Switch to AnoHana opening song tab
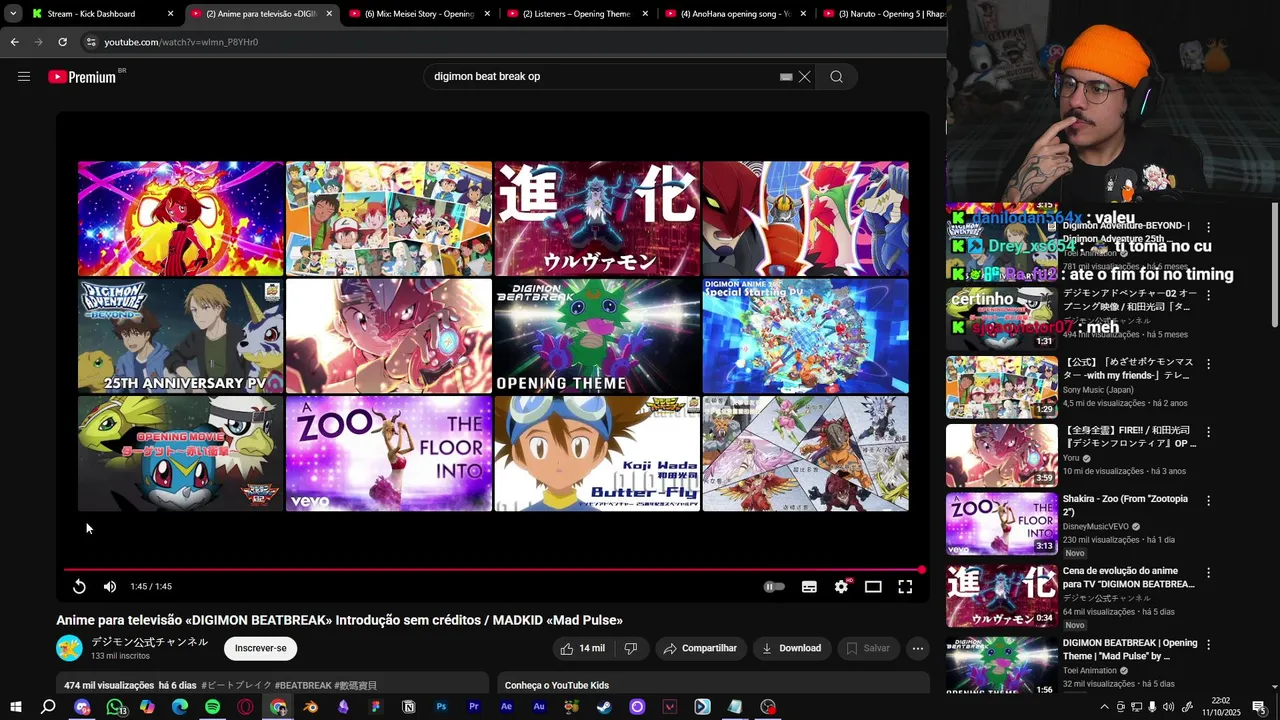This screenshot has height=720, width=1280. click(x=733, y=14)
